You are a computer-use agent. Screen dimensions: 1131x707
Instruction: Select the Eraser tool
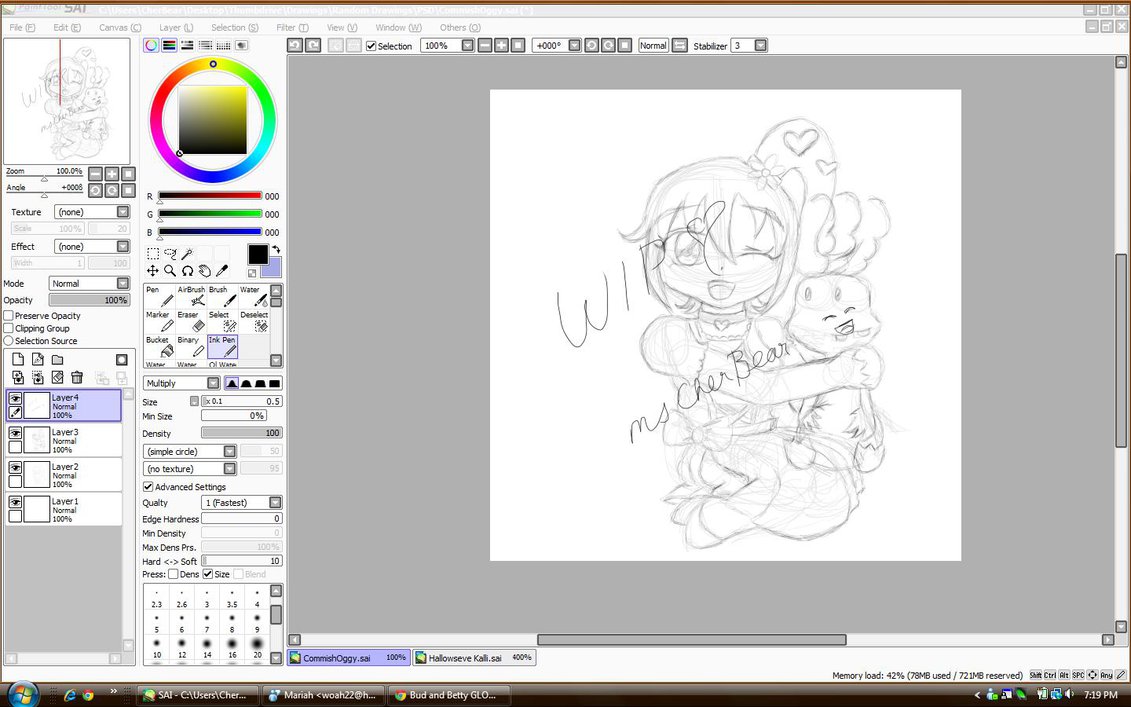(x=190, y=321)
